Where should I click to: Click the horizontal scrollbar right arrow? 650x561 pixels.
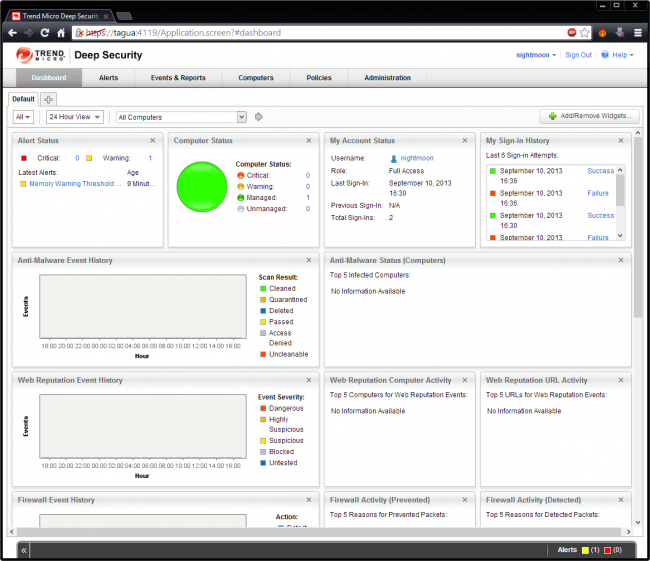click(628, 532)
